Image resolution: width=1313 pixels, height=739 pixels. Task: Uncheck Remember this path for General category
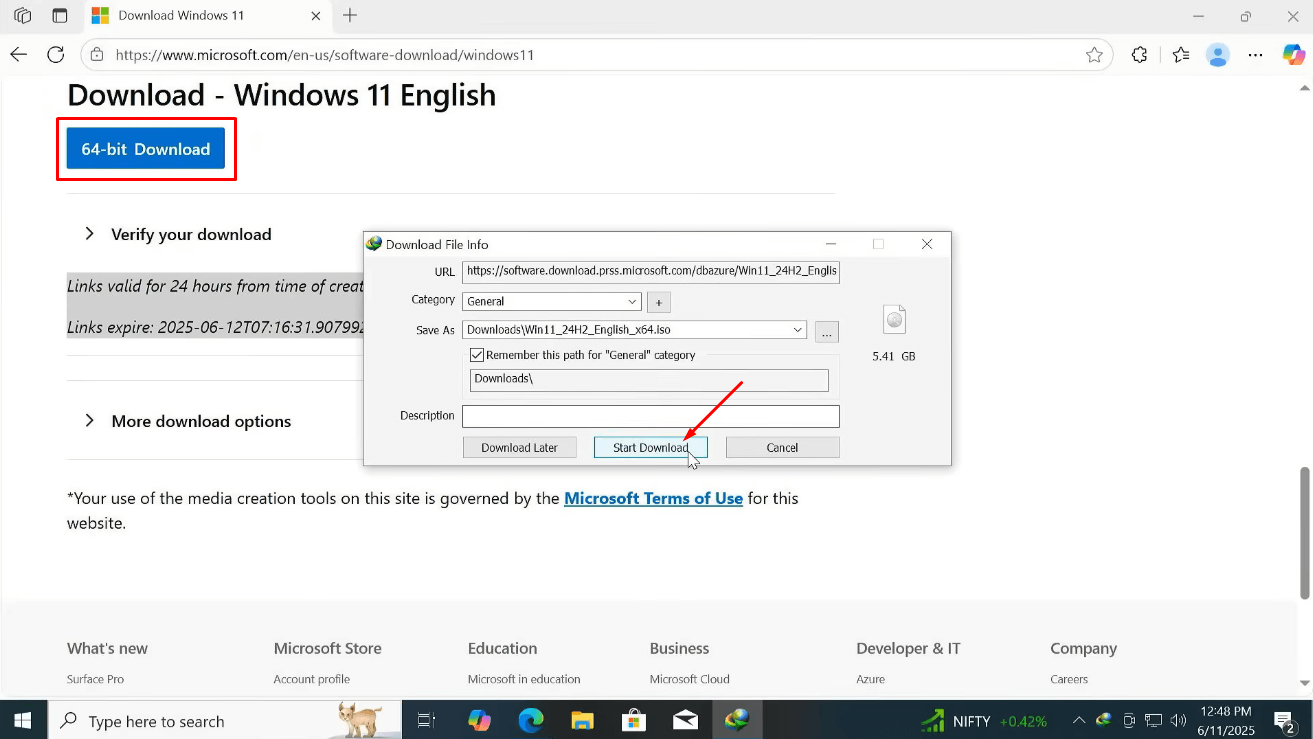pyautogui.click(x=477, y=355)
